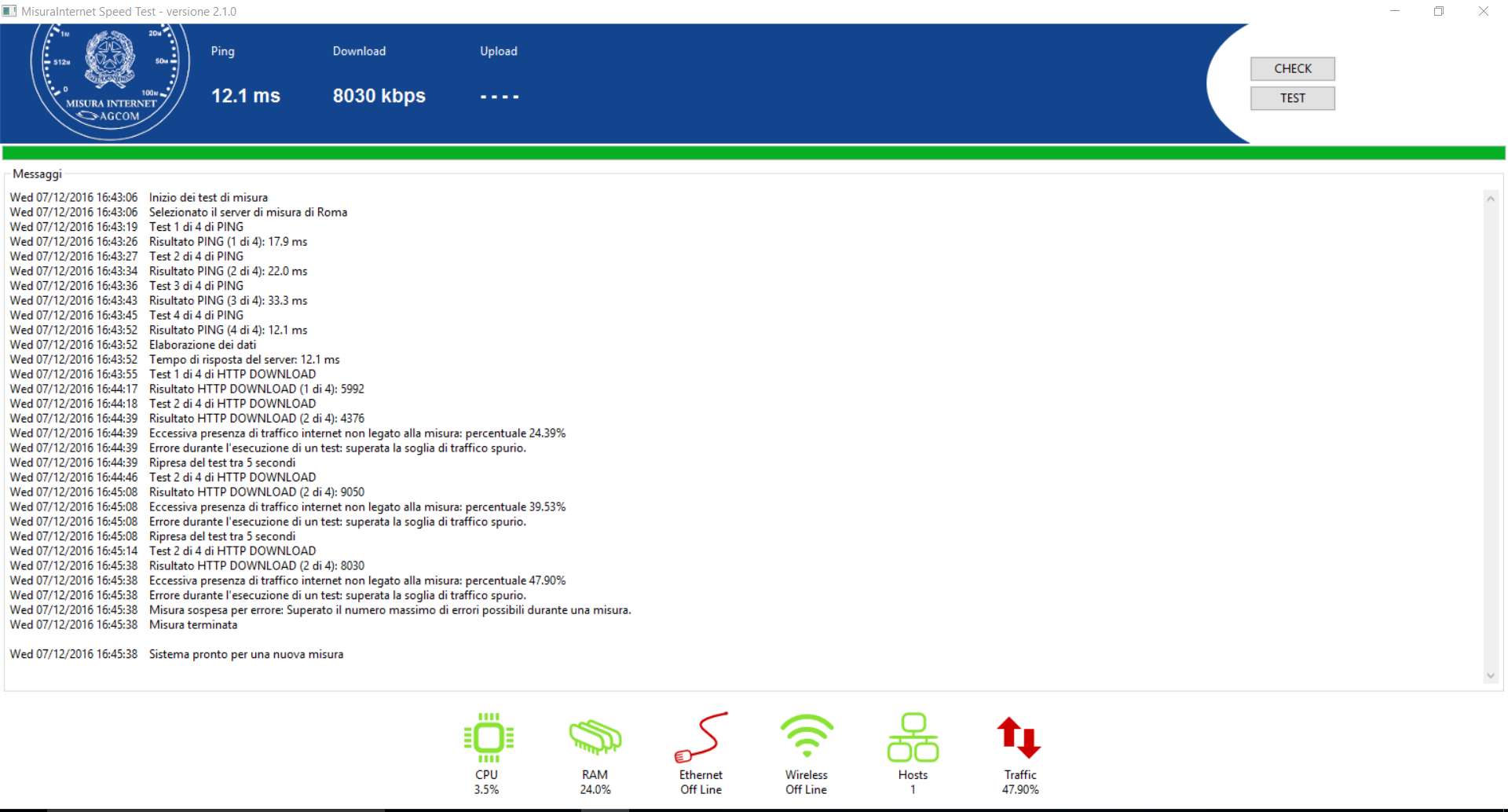
Task: Click the CHECK button
Action: (1292, 68)
